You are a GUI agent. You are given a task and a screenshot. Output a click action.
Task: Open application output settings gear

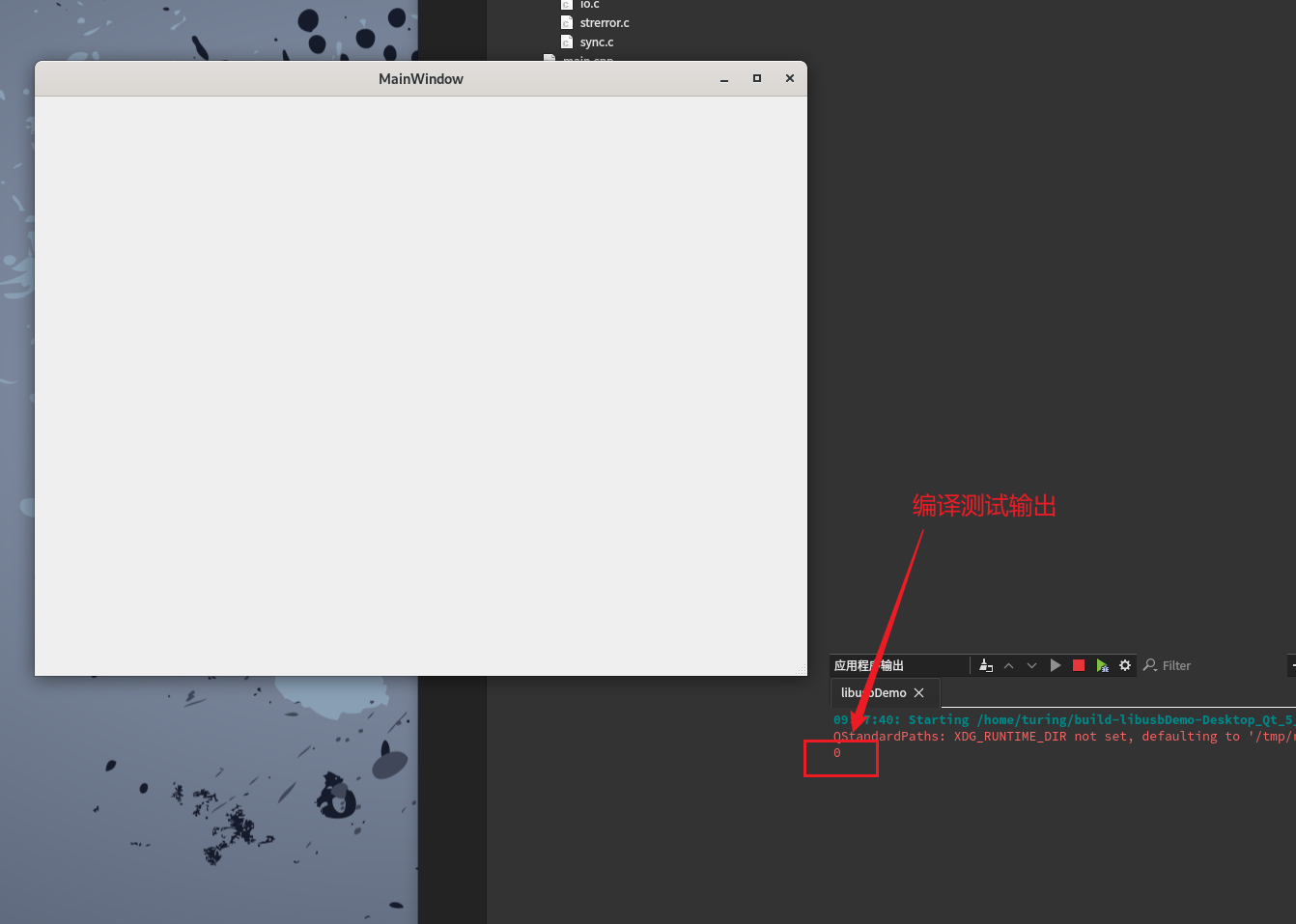1125,665
